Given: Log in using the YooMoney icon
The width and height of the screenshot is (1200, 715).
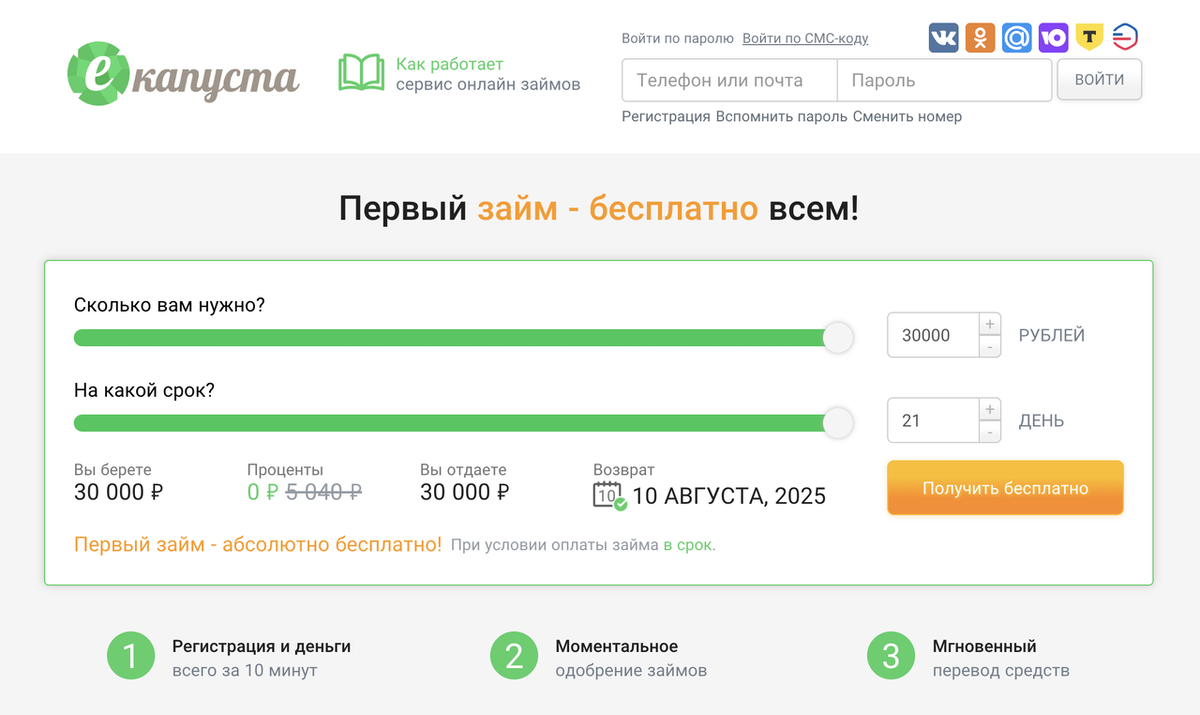Looking at the screenshot, I should coord(1054,37).
